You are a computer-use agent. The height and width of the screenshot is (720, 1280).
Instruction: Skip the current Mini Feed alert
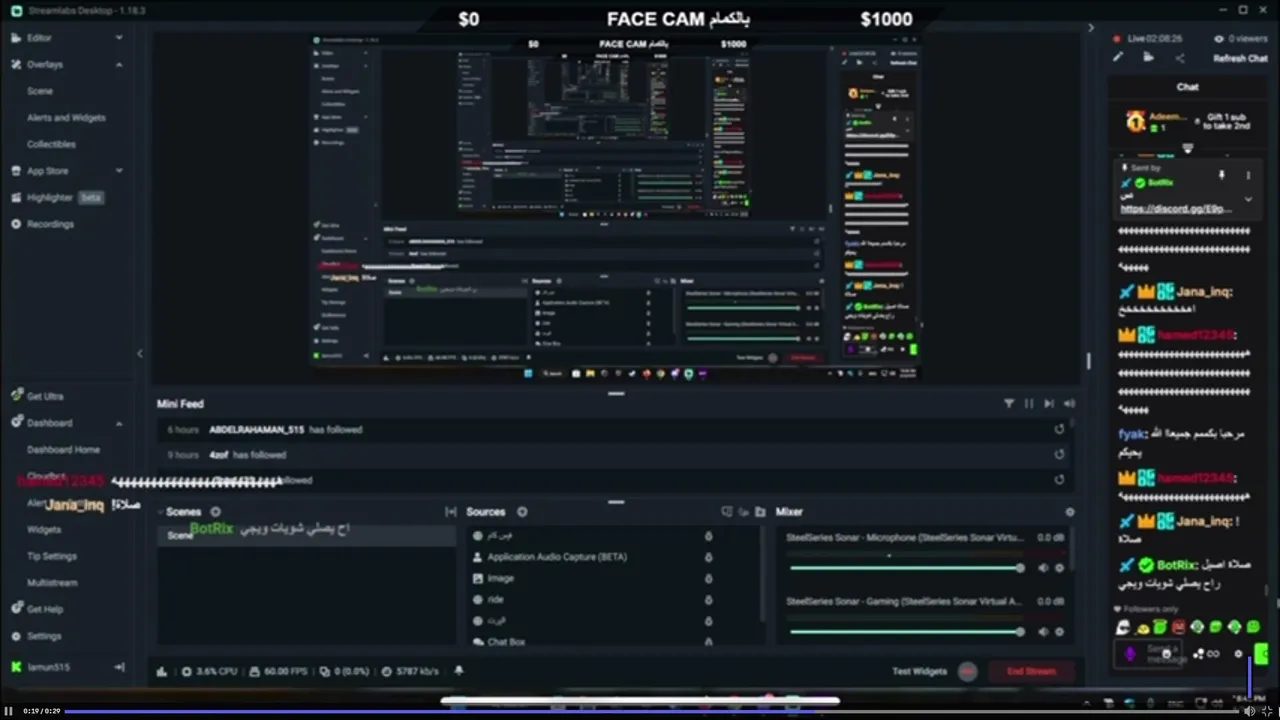1048,404
